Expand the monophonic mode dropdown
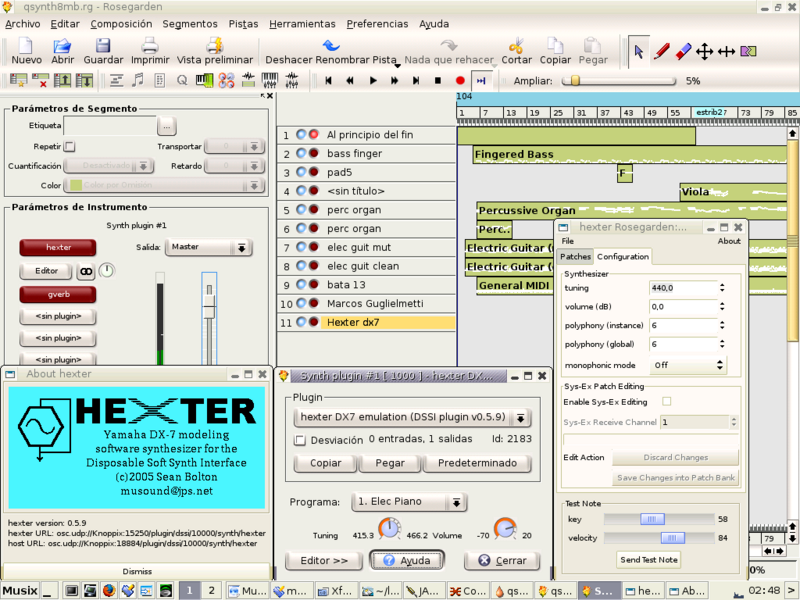The image size is (800, 600). click(688, 365)
